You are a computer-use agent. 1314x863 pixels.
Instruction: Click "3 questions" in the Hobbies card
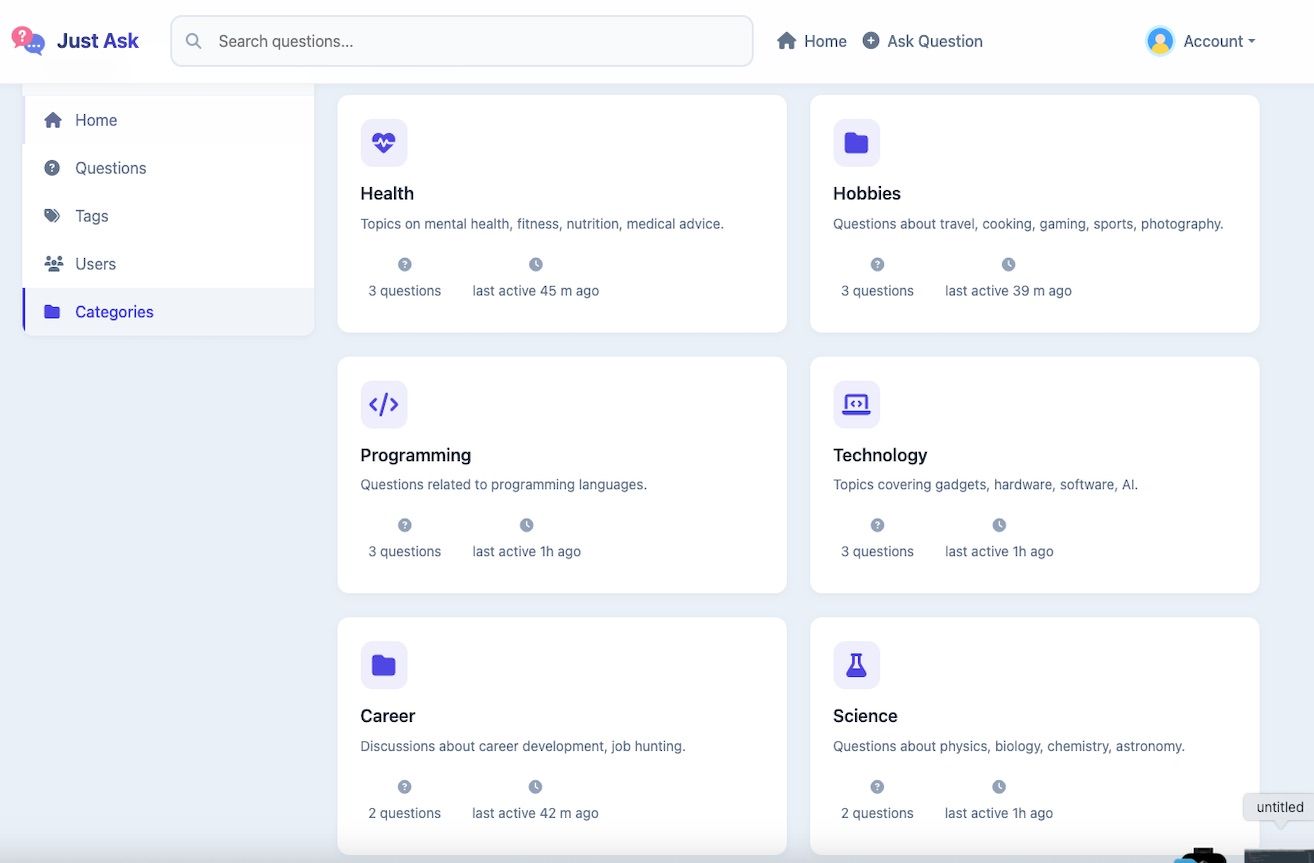tap(877, 291)
